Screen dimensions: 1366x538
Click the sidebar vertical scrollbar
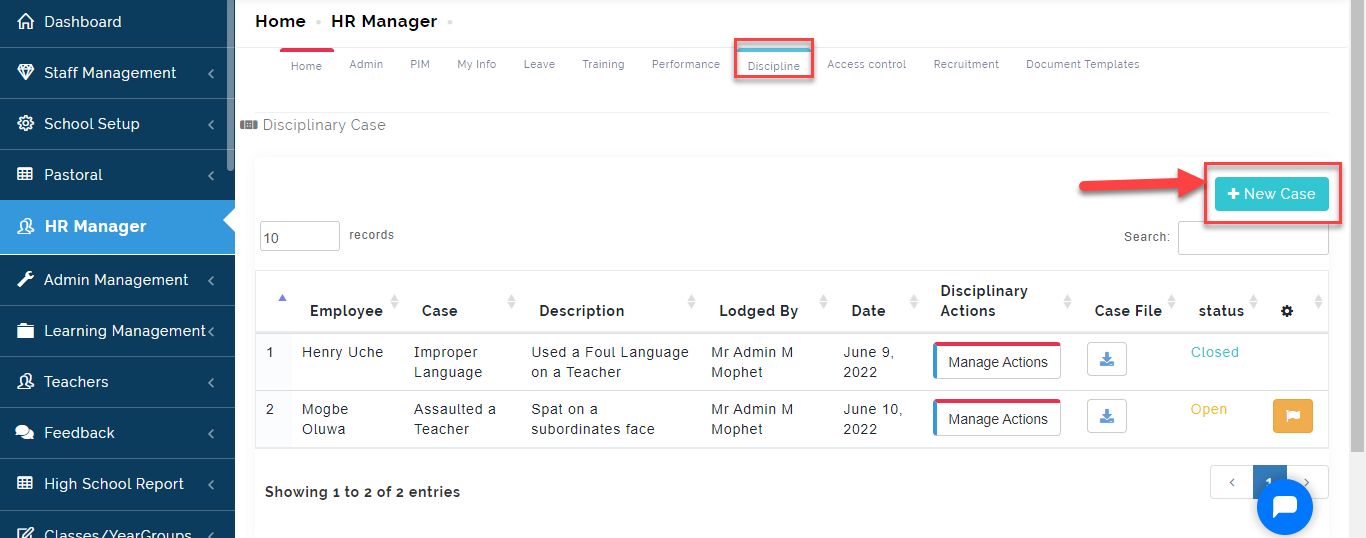(x=231, y=85)
